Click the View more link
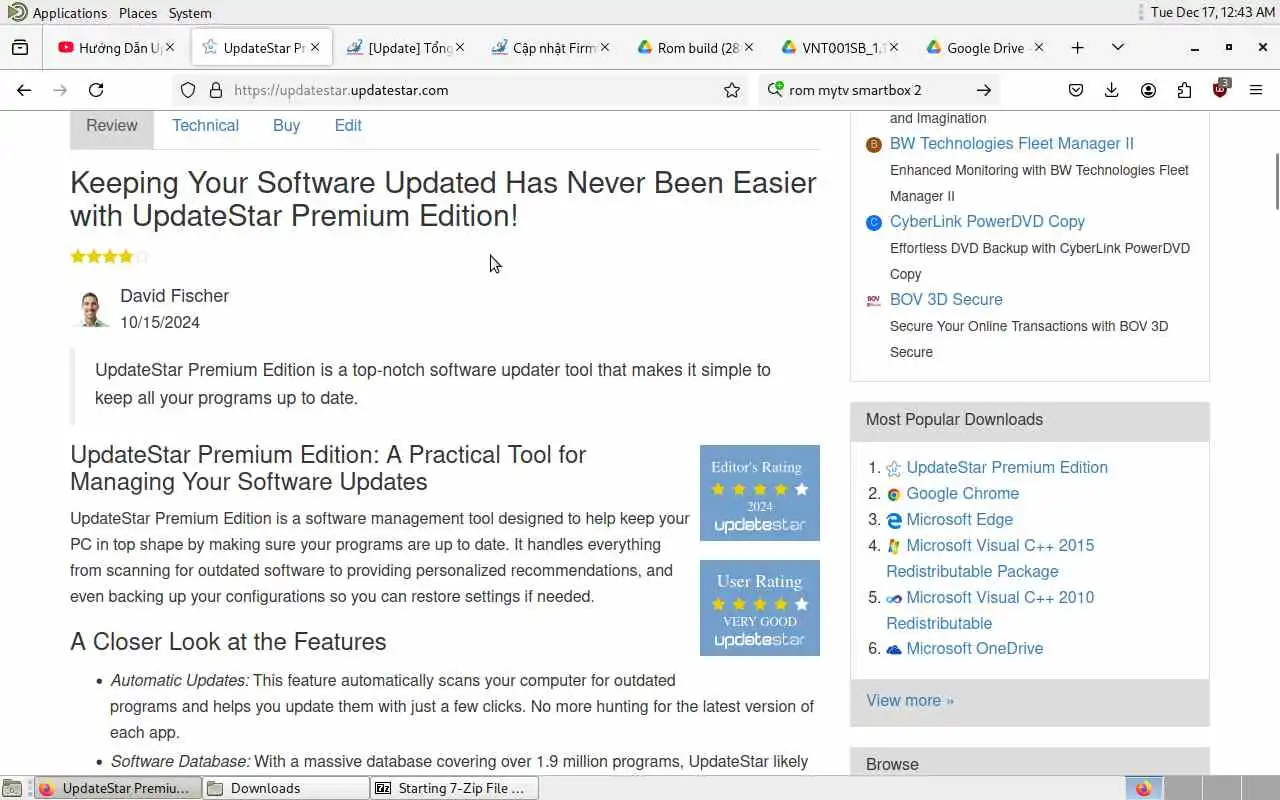The width and height of the screenshot is (1280, 800). 909,701
